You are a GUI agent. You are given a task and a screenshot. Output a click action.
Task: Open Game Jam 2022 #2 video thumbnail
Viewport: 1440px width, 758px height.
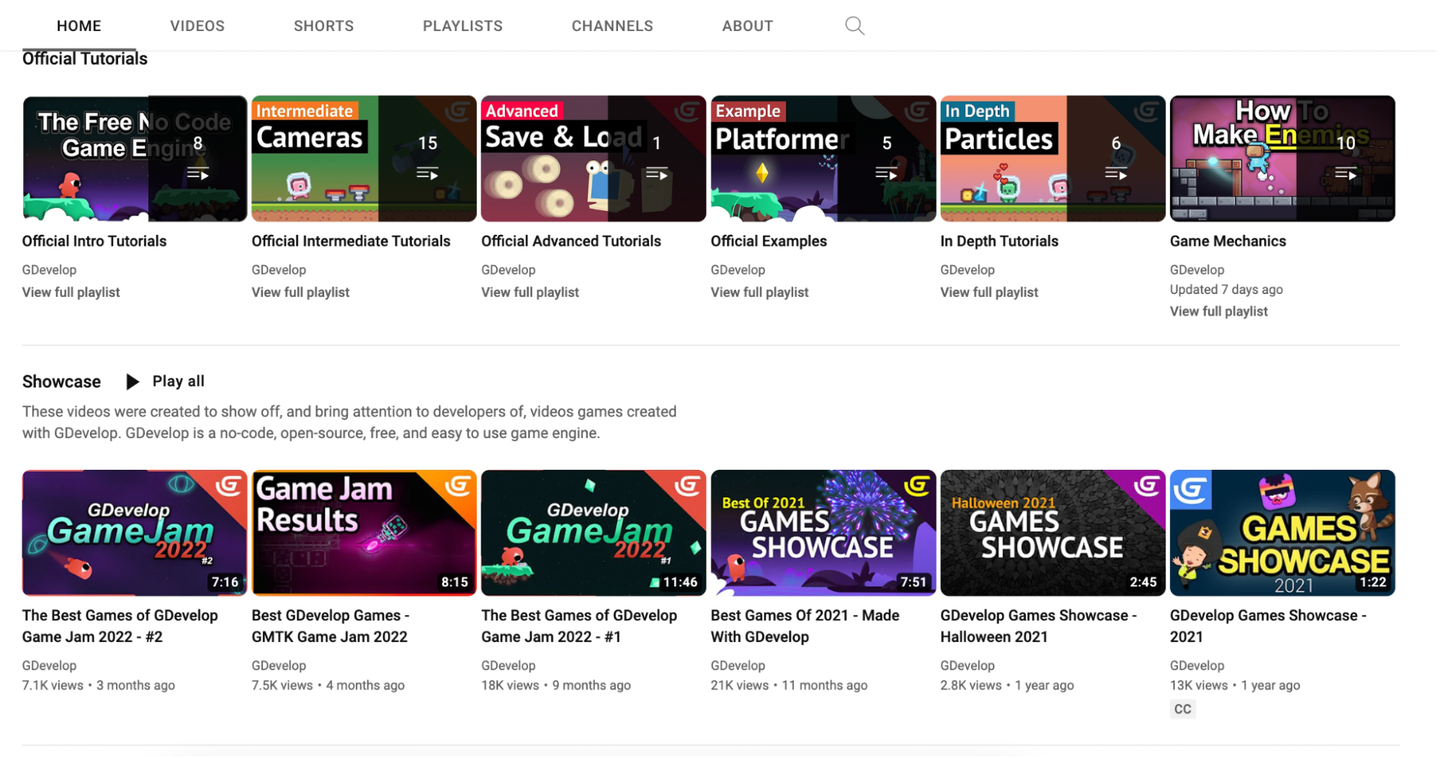[135, 533]
